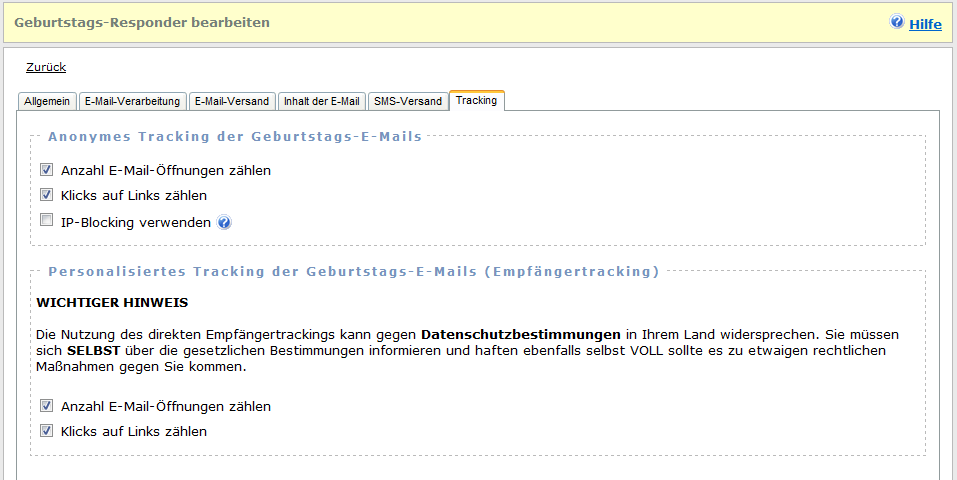
Task: Click the blue help icon beside Hilfe
Action: pyautogui.click(x=897, y=22)
